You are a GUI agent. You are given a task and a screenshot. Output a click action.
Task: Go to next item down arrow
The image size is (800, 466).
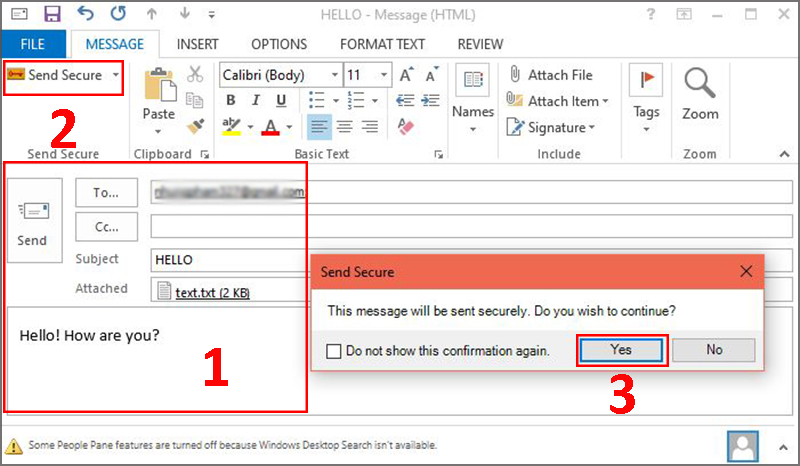(185, 14)
